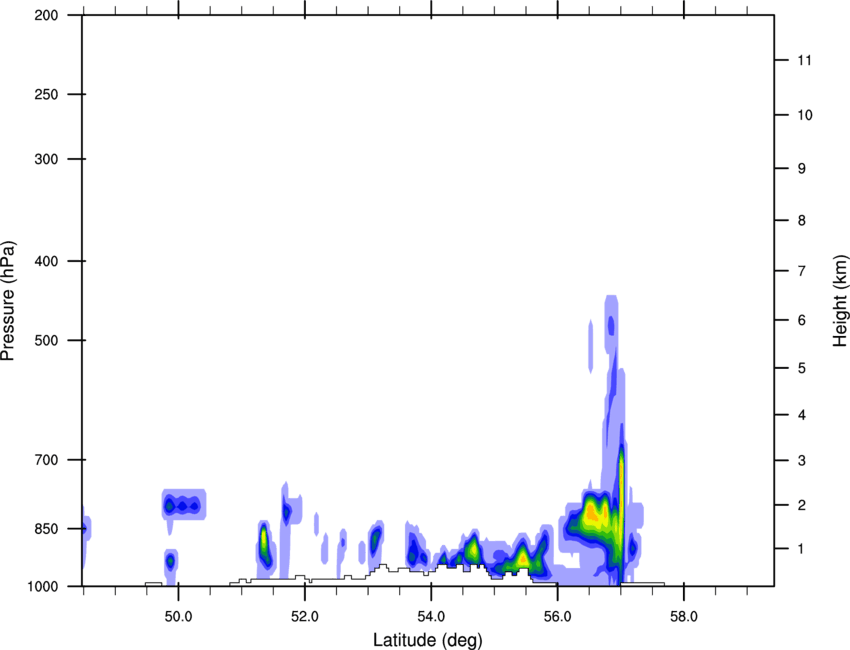Click the 58.0 latitude tick label
Screen dimensions: 850x650
(x=684, y=617)
